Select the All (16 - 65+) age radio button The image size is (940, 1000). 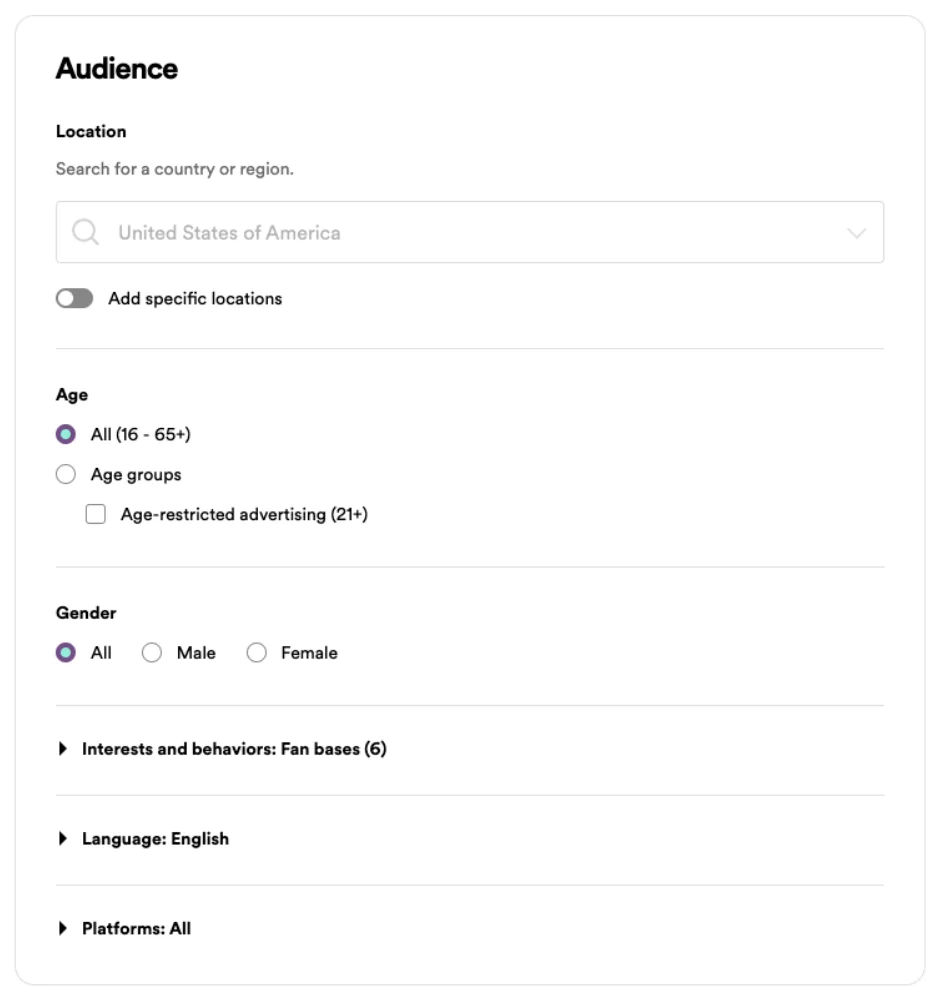(66, 434)
